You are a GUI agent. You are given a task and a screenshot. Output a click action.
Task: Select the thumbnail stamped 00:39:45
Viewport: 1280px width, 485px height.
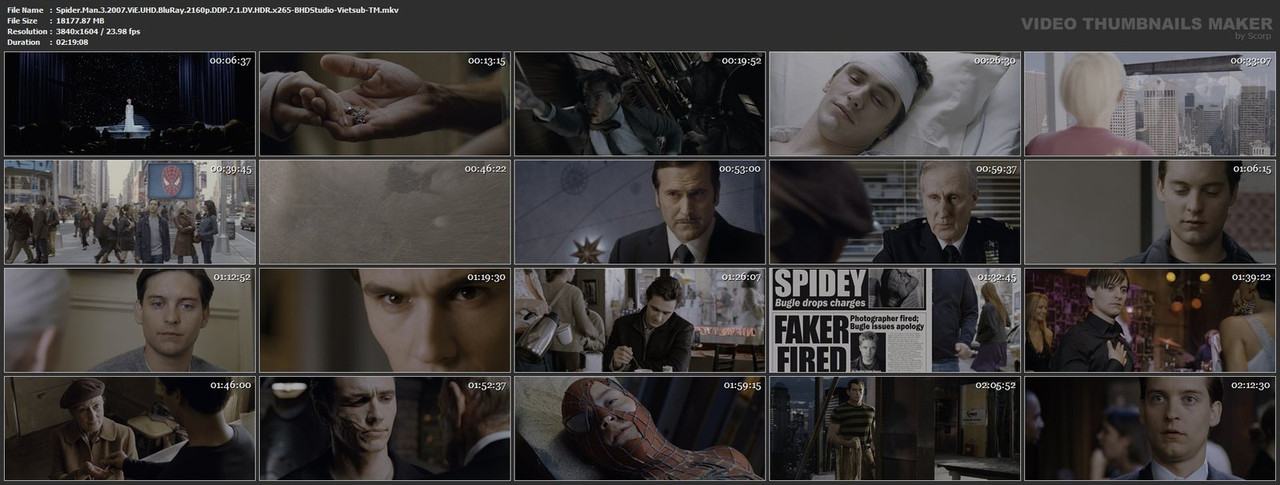(x=130, y=212)
